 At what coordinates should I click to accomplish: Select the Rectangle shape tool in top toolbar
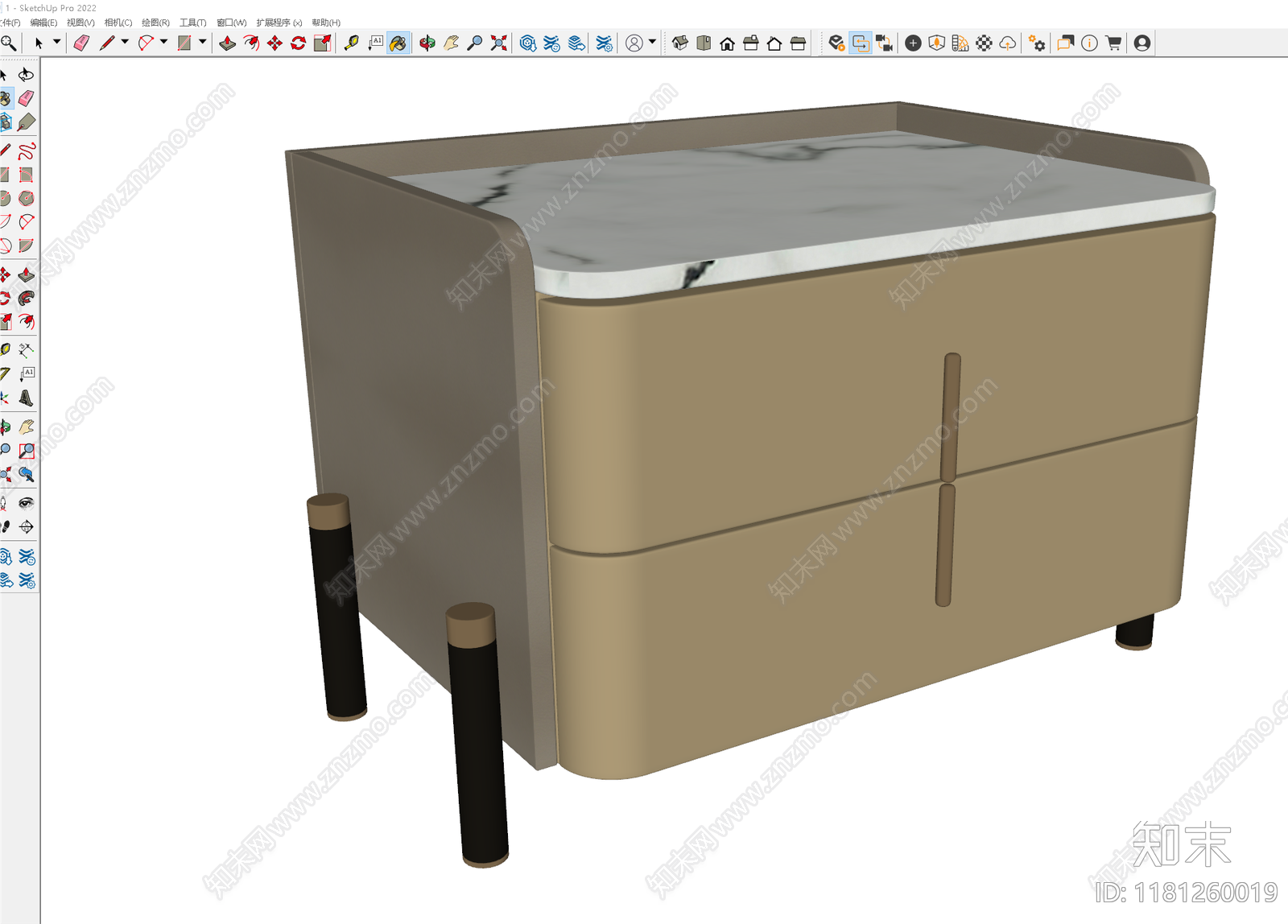[184, 43]
